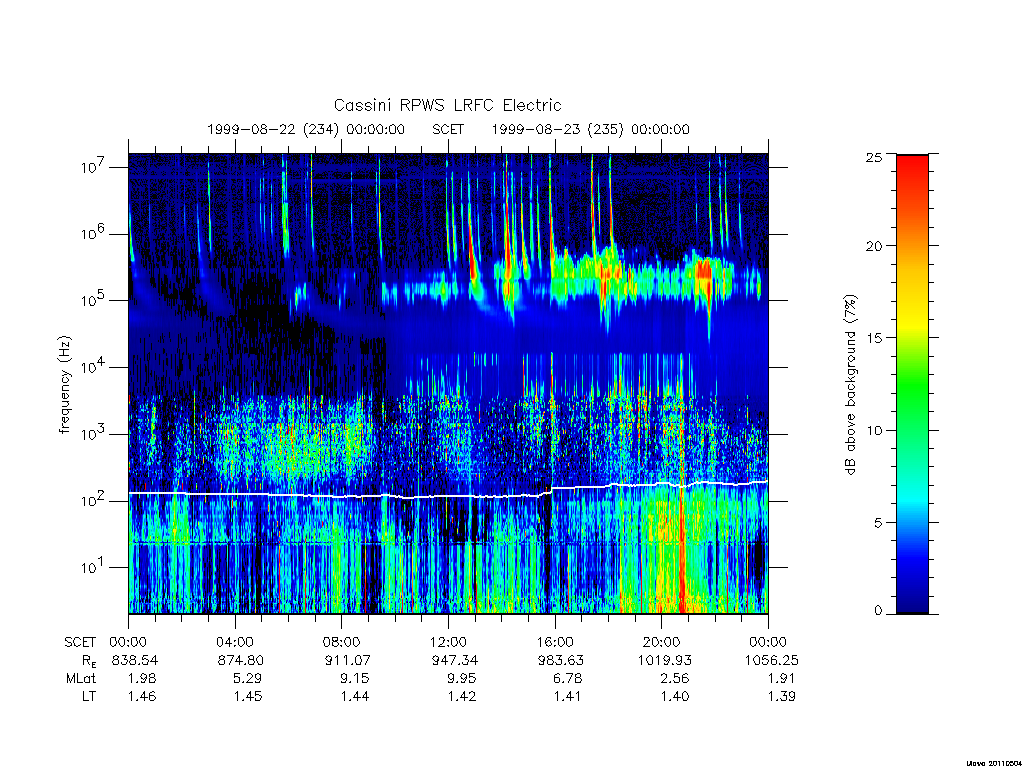Click the 10^5 frequency axis label
This screenshot has height=768, width=1024.
(94, 299)
